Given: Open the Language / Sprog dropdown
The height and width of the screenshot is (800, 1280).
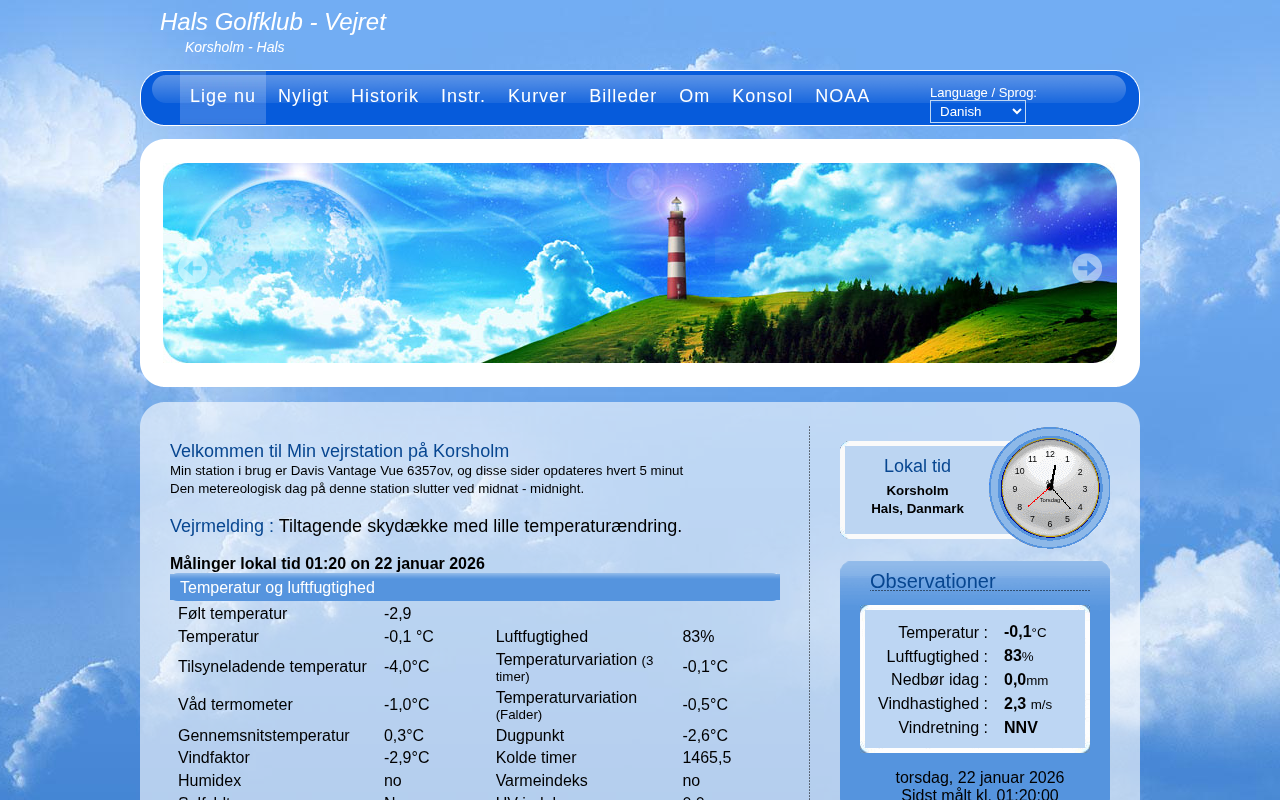Looking at the screenshot, I should click(x=978, y=112).
